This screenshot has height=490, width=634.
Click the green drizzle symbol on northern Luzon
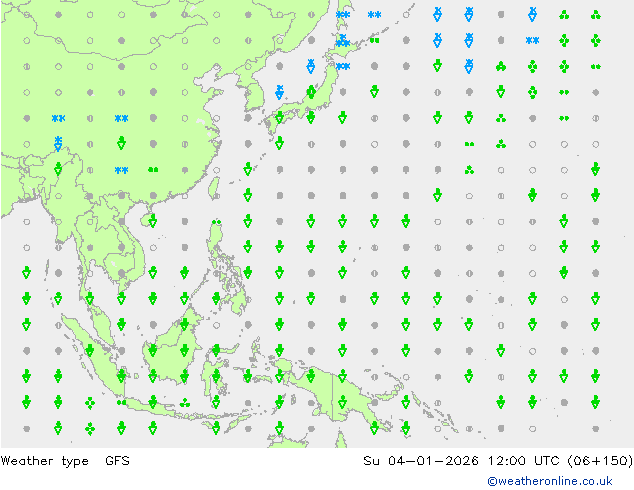(x=217, y=222)
